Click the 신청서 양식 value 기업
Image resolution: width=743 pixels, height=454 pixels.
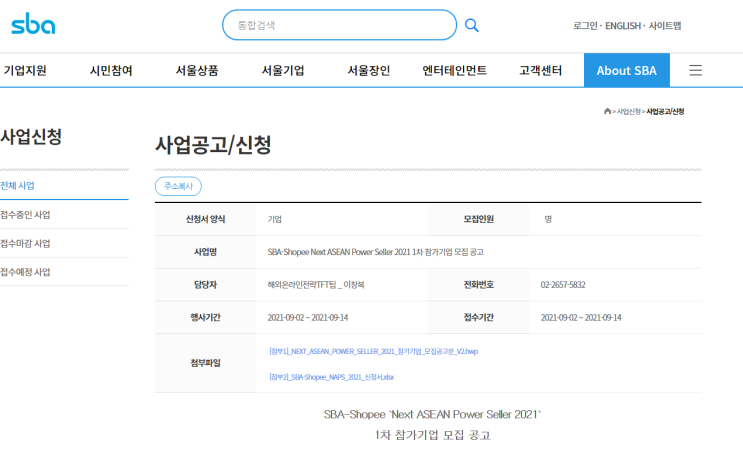coord(274,219)
